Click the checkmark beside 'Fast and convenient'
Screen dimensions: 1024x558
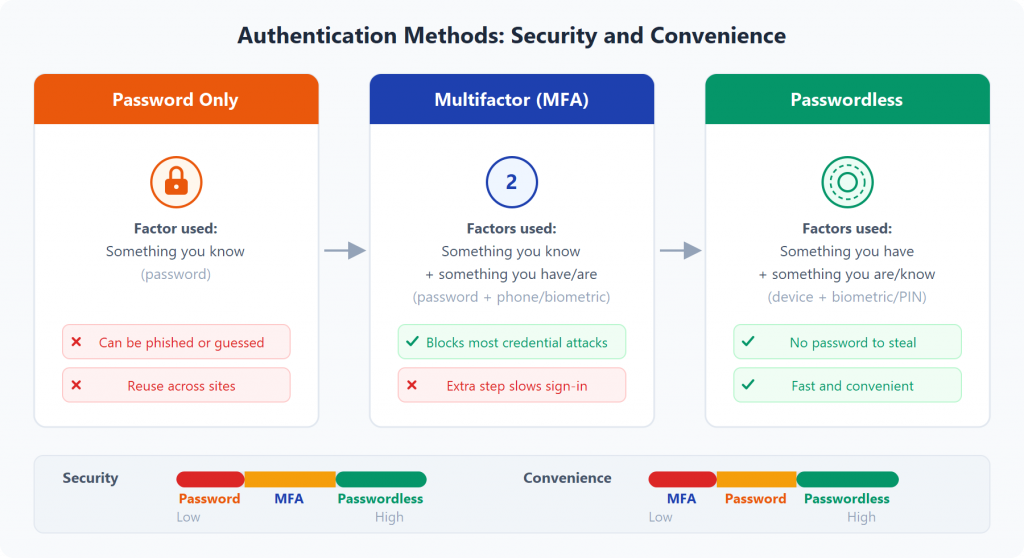[x=747, y=385]
